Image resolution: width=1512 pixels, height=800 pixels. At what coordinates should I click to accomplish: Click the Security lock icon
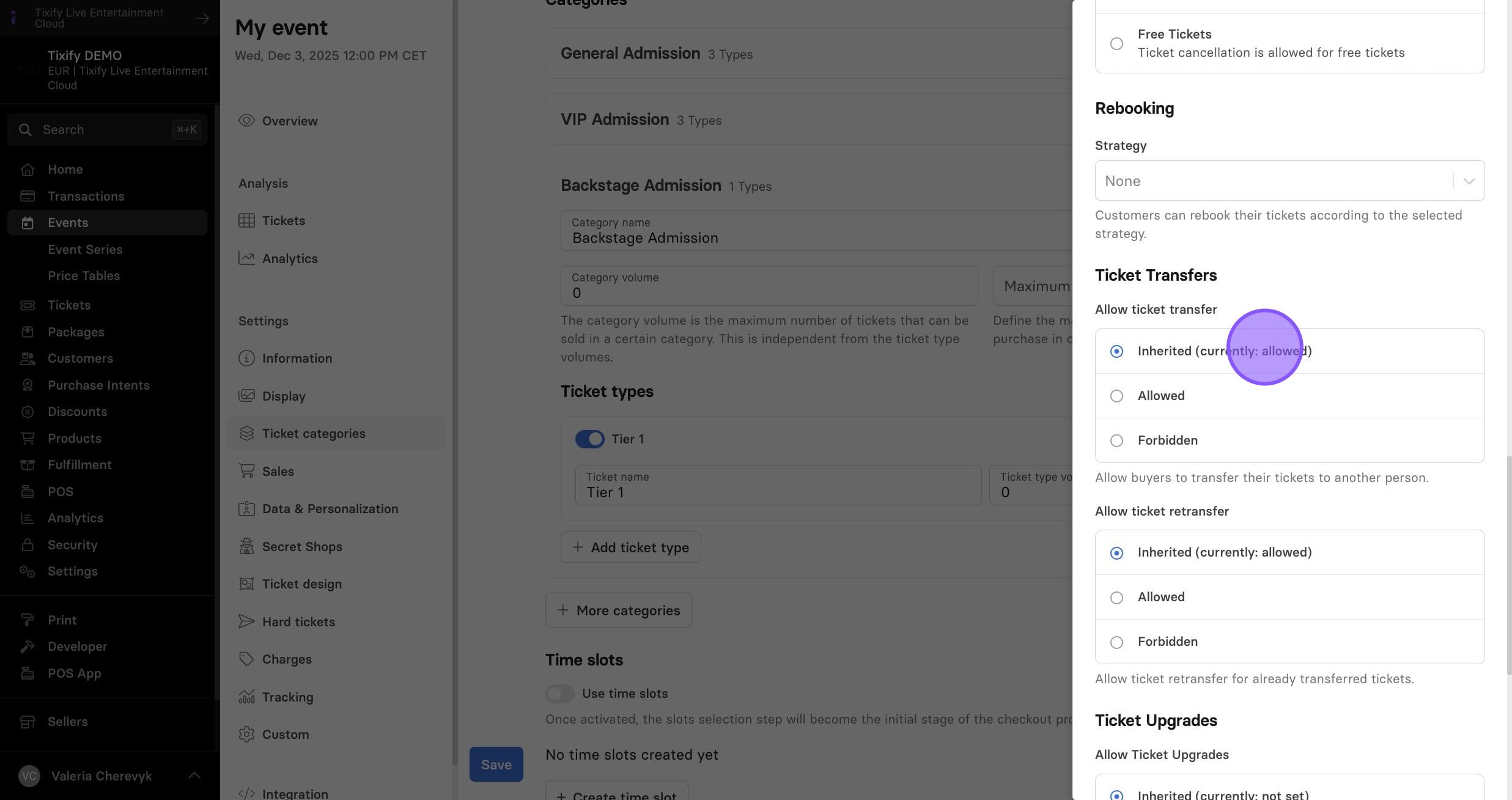coord(28,545)
